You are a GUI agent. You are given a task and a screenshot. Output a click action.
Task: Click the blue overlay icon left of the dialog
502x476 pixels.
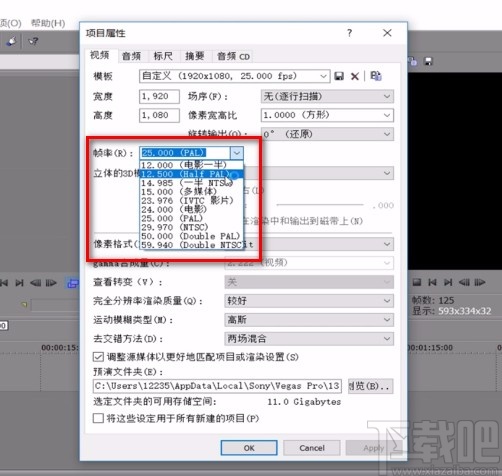point(73,283)
